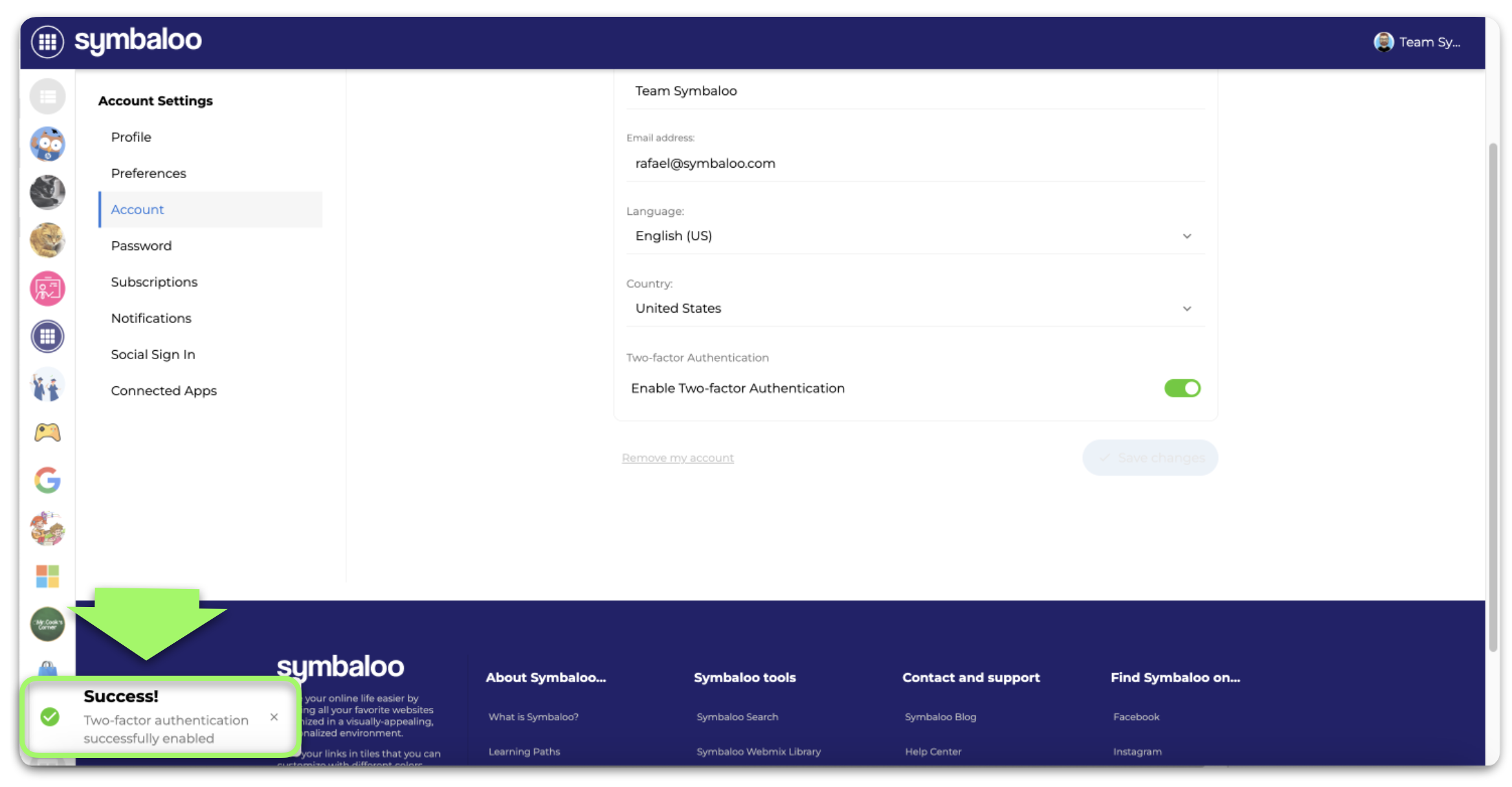
Task: Open Connected Apps settings
Action: (x=164, y=391)
